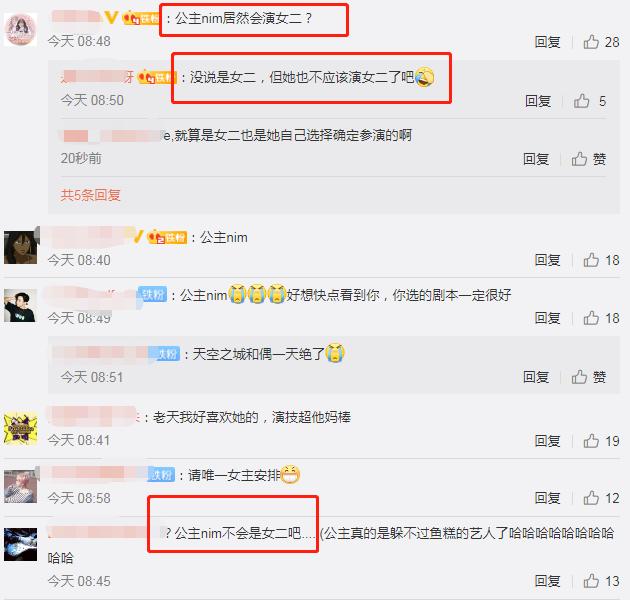The height and width of the screenshot is (600, 630).
Task: Reply to the 08:48 top comment
Action: [x=547, y=42]
